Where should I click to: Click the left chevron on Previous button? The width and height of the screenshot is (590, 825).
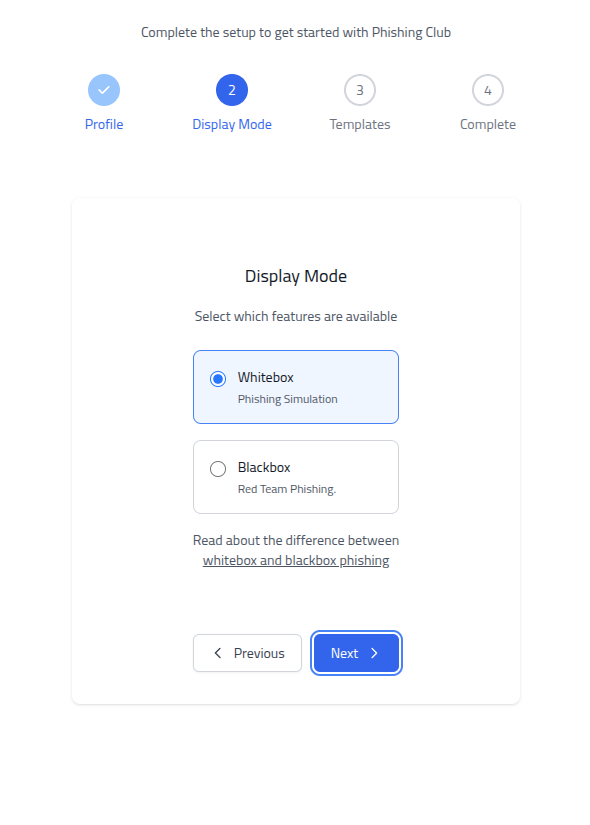point(217,653)
